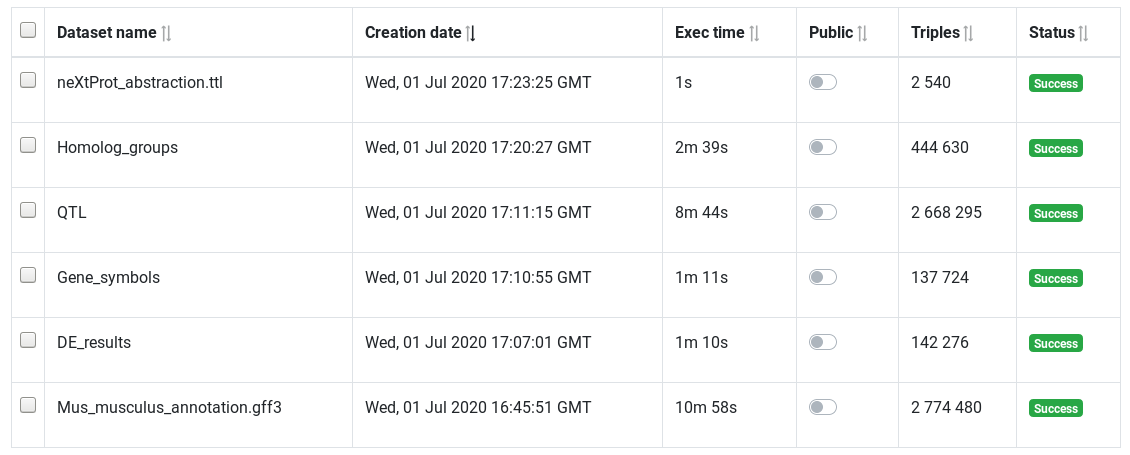Click the Homolog_groups Success status badge
Viewport: 1130px width, 455px height.
pyautogui.click(x=1056, y=149)
